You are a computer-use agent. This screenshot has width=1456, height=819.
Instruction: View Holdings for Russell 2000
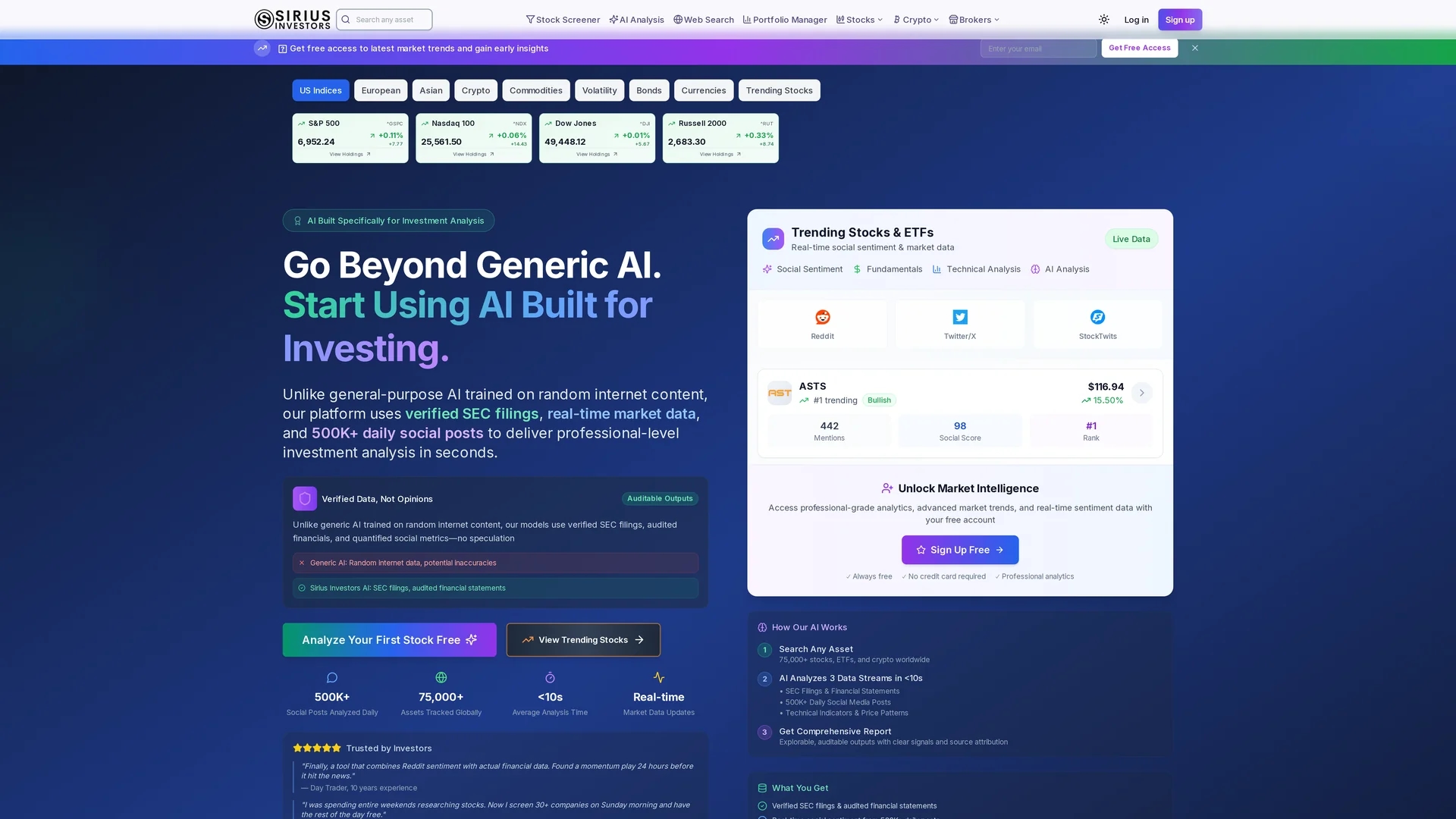(x=720, y=154)
